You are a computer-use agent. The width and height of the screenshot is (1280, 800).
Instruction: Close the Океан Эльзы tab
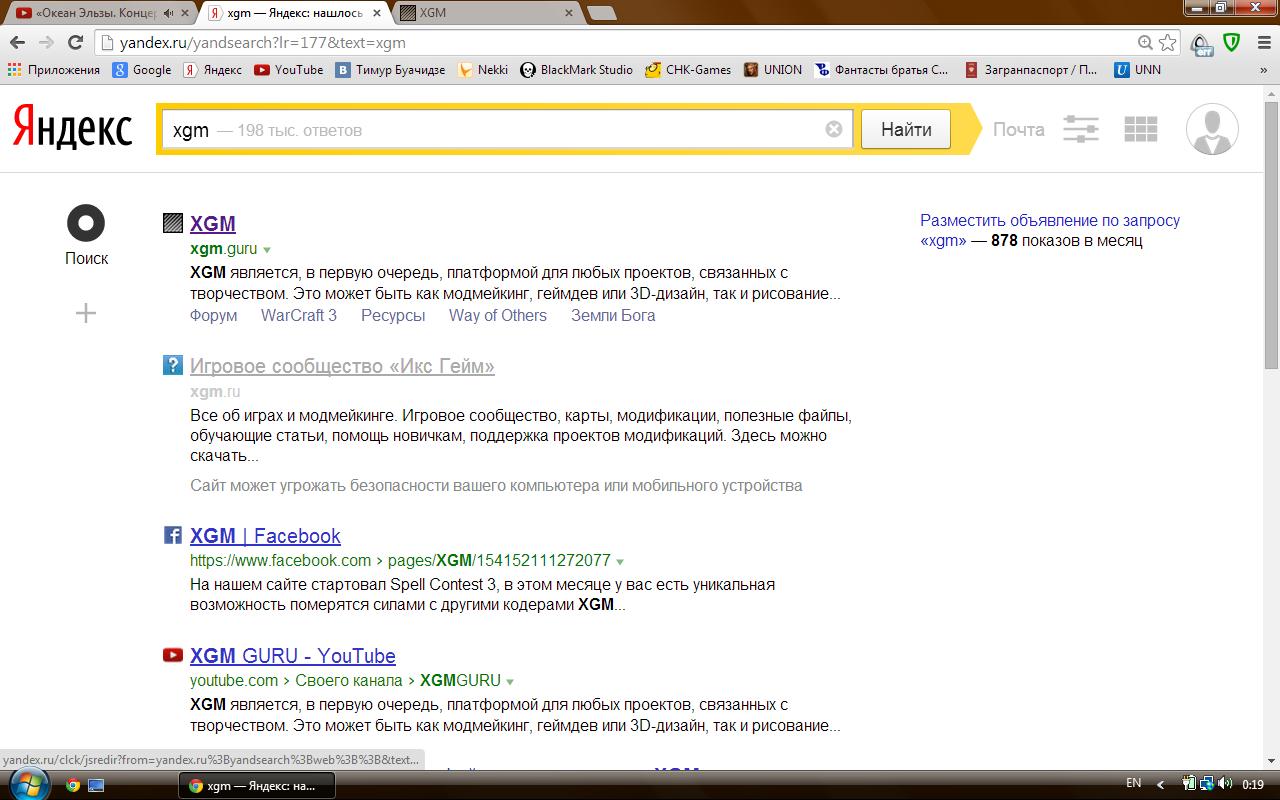point(187,14)
